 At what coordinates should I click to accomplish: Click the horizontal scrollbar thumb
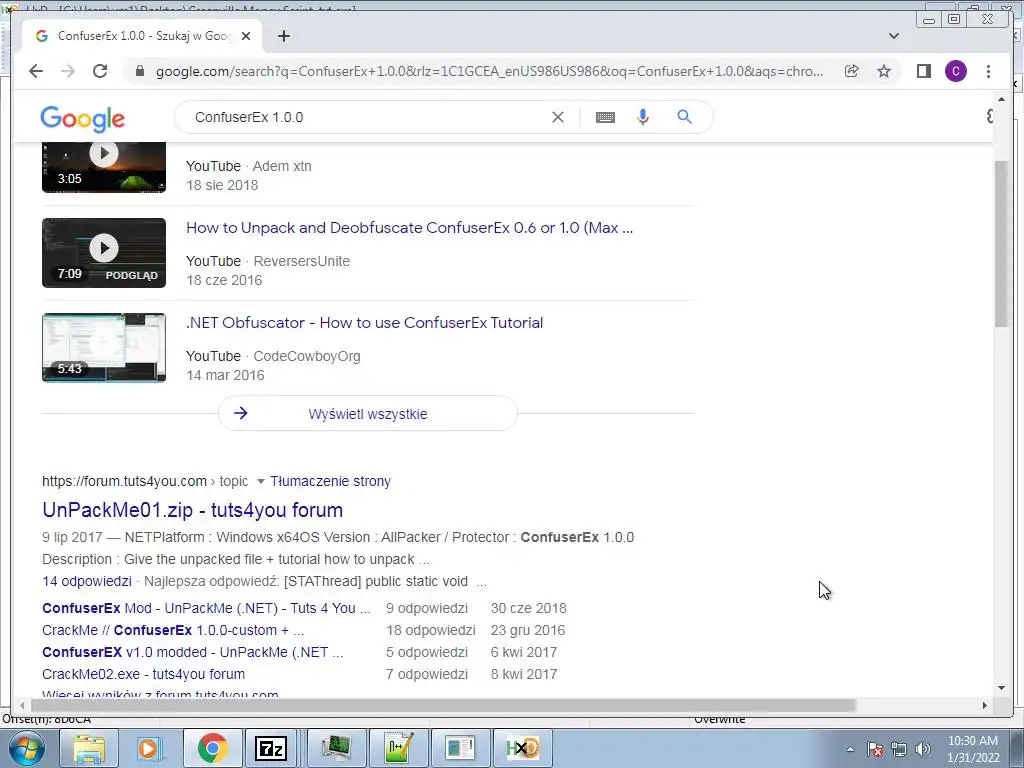coord(443,705)
